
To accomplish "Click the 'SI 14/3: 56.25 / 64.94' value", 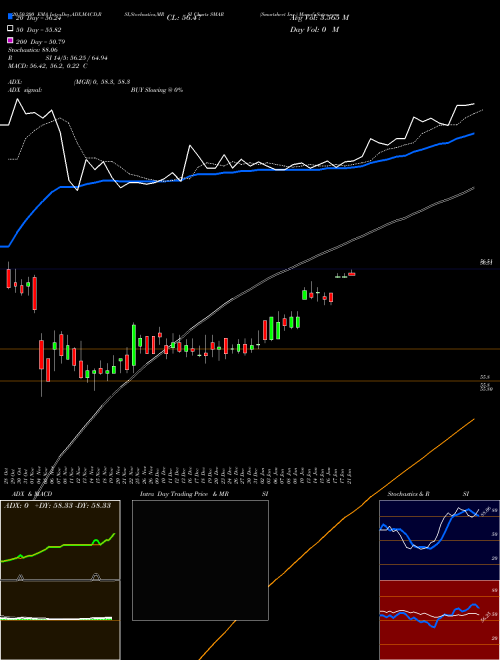I will 77,58.
